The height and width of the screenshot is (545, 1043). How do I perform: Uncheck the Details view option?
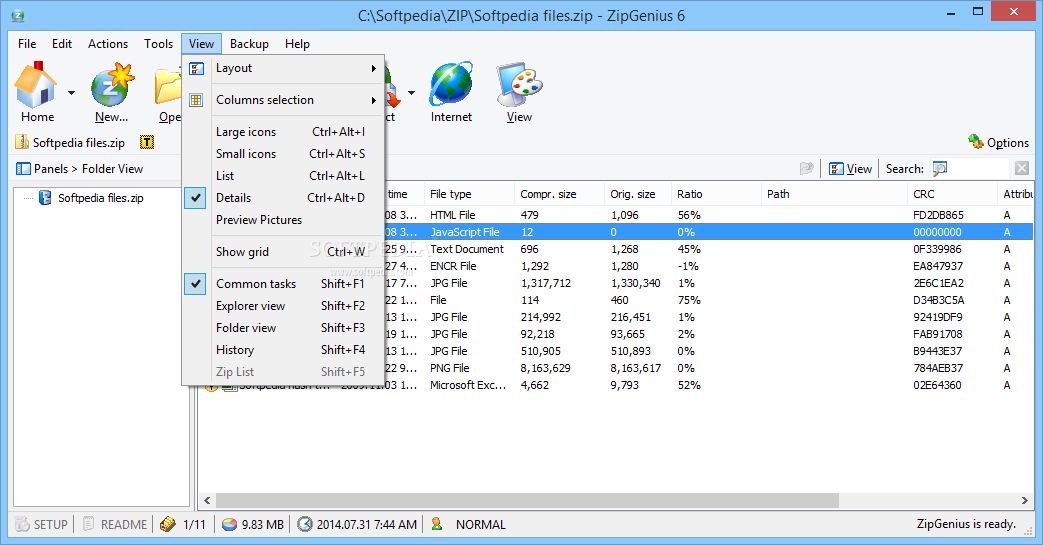(x=283, y=198)
